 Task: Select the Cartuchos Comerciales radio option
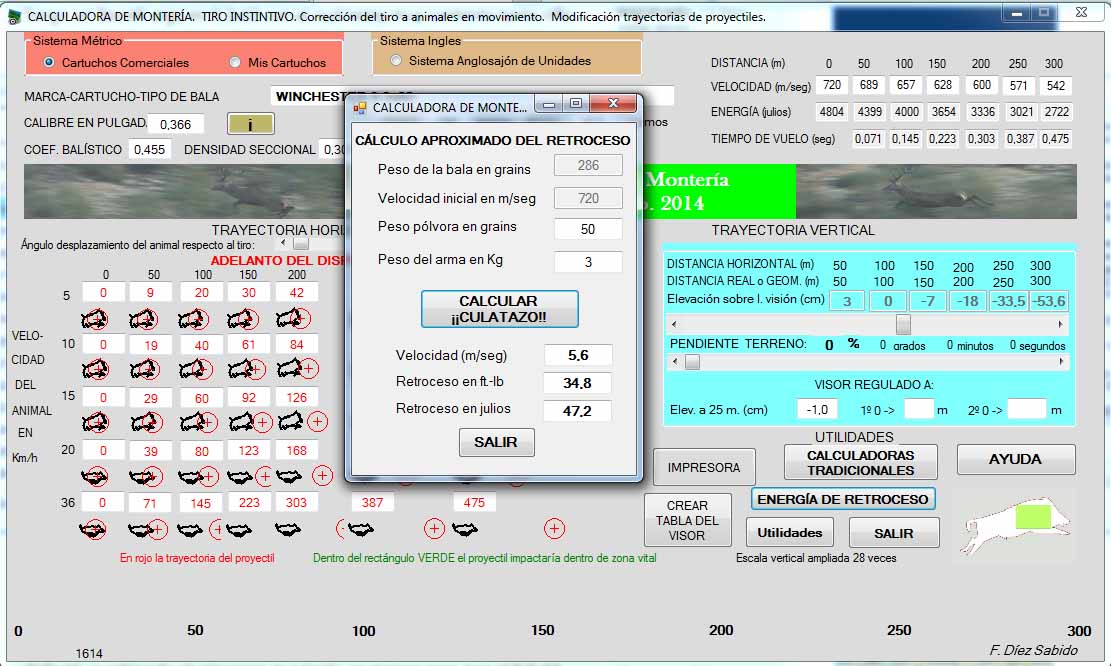tap(49, 62)
